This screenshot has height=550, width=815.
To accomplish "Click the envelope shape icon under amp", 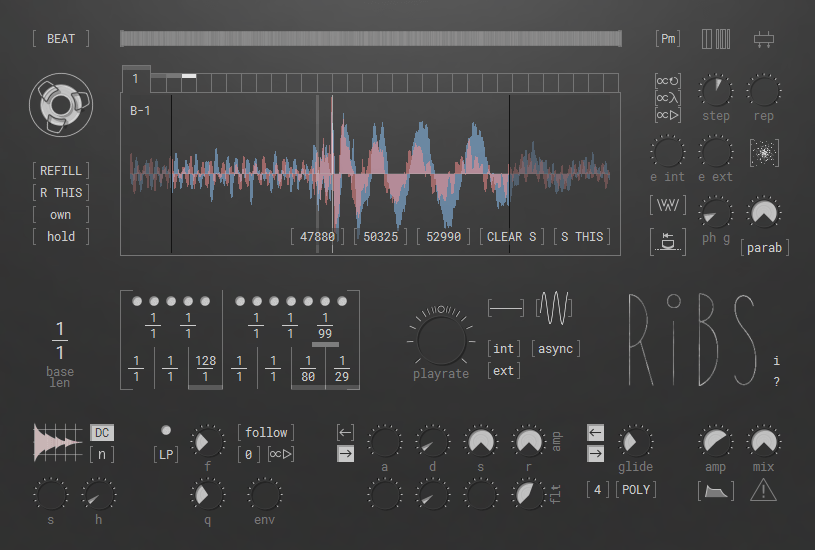I will tap(715, 490).
